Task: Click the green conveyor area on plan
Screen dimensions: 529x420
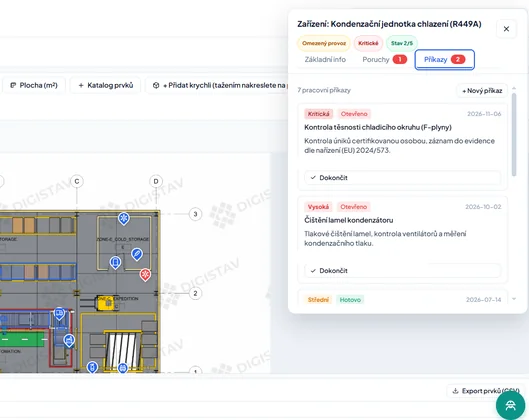Action: tap(22, 339)
